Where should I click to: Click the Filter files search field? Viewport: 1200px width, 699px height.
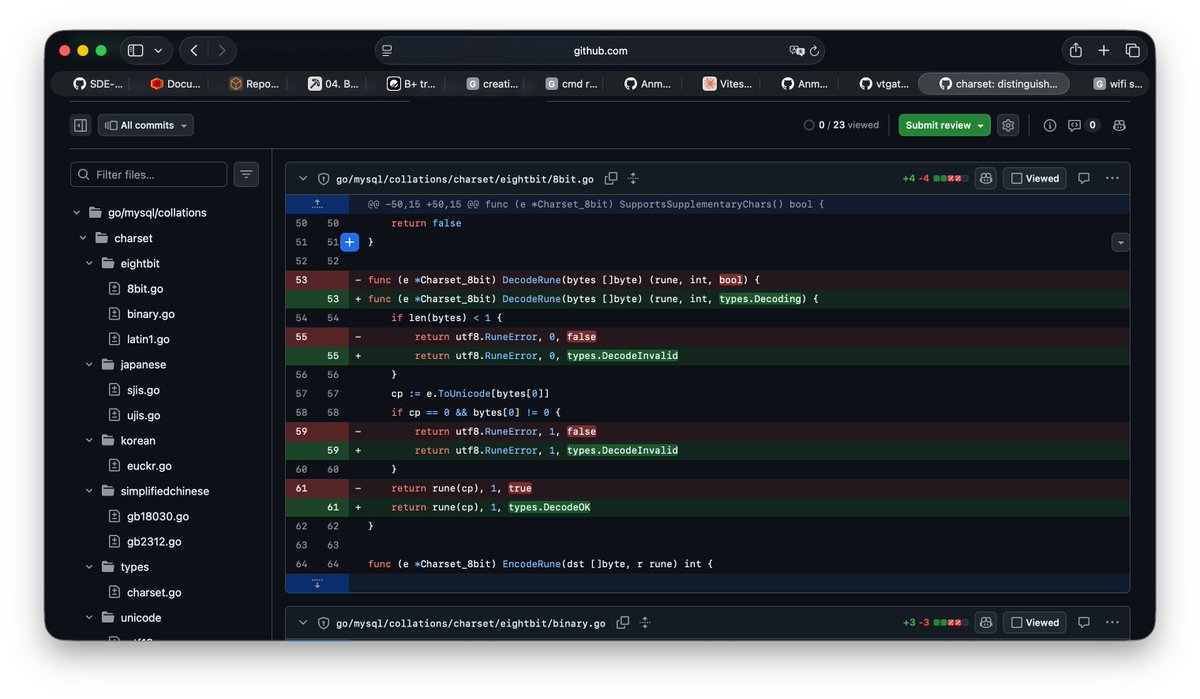click(x=149, y=174)
